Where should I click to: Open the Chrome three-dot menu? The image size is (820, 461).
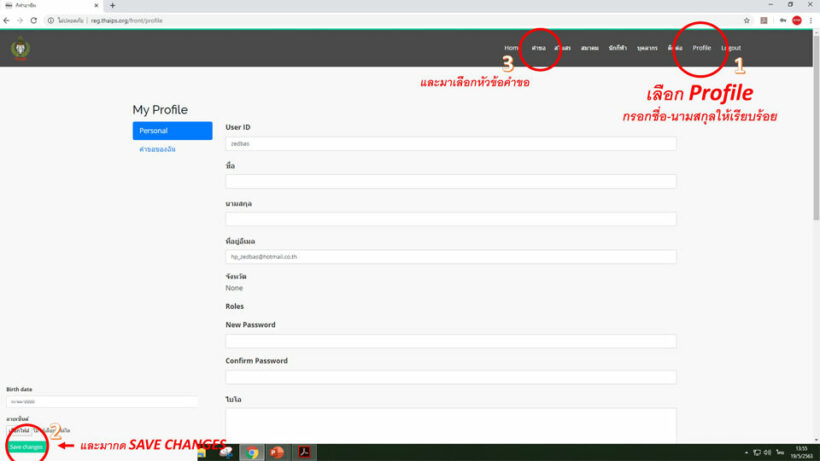point(812,20)
